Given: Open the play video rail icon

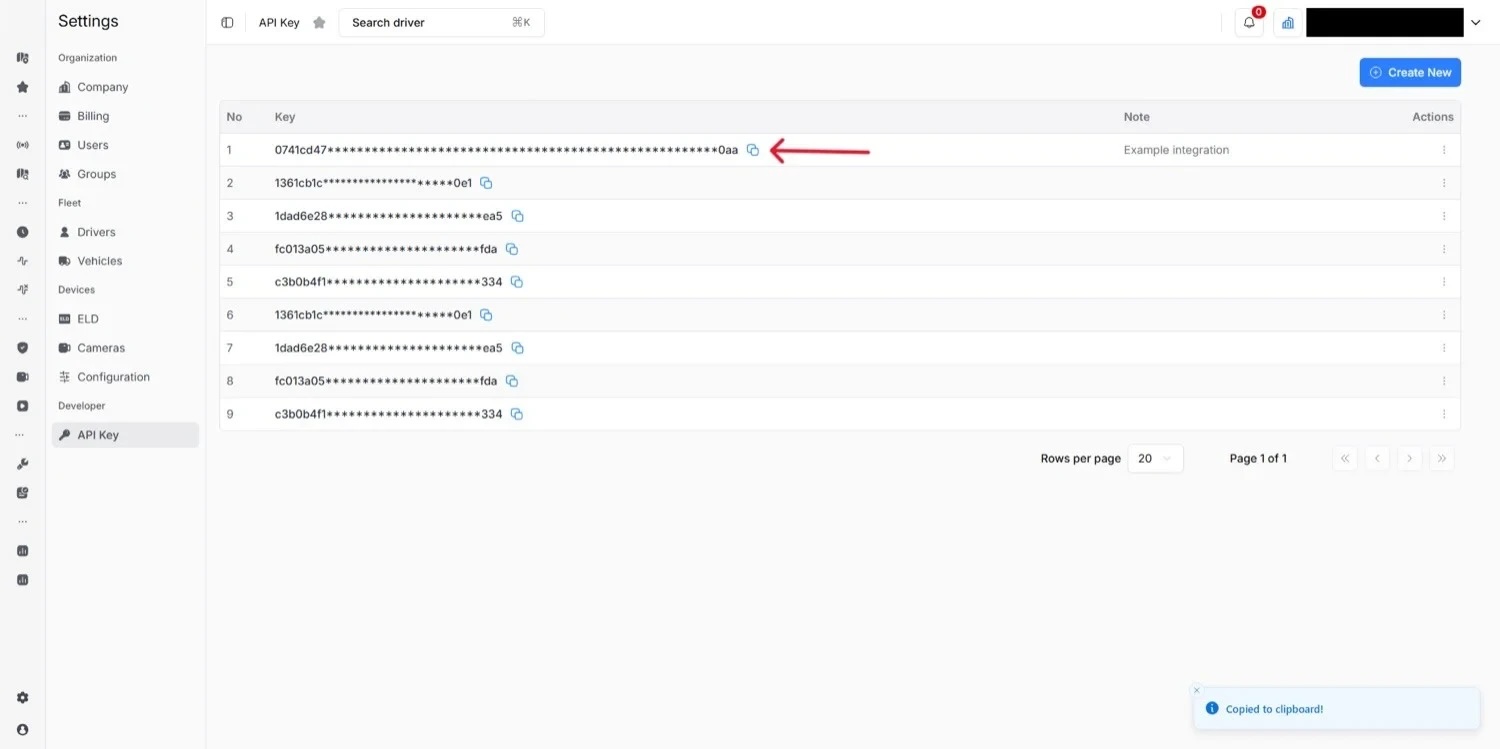Looking at the screenshot, I should click(23, 406).
